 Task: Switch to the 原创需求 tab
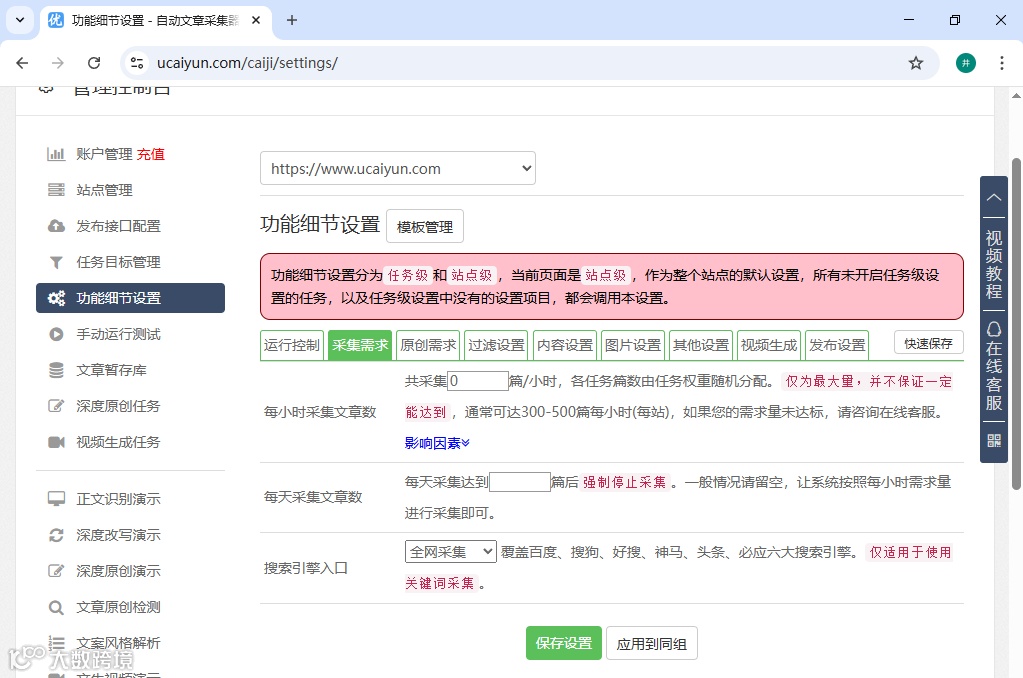click(428, 345)
